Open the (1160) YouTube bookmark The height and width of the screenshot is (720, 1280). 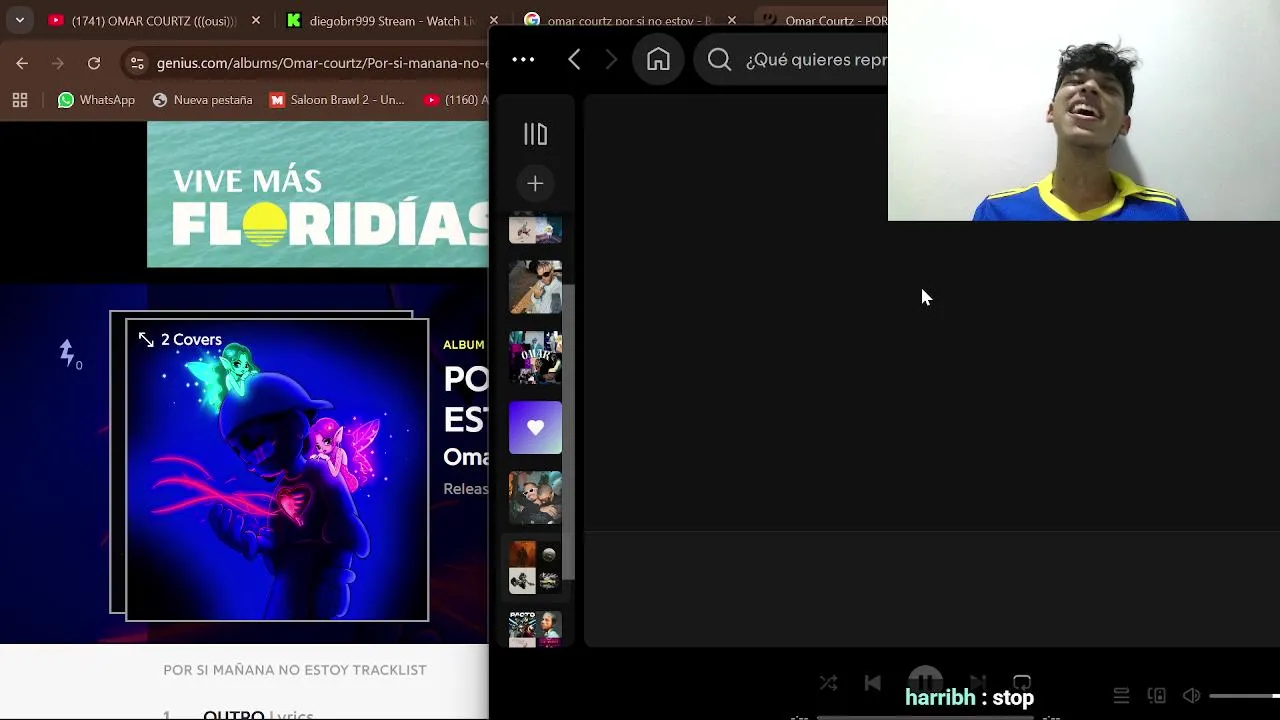coord(456,100)
